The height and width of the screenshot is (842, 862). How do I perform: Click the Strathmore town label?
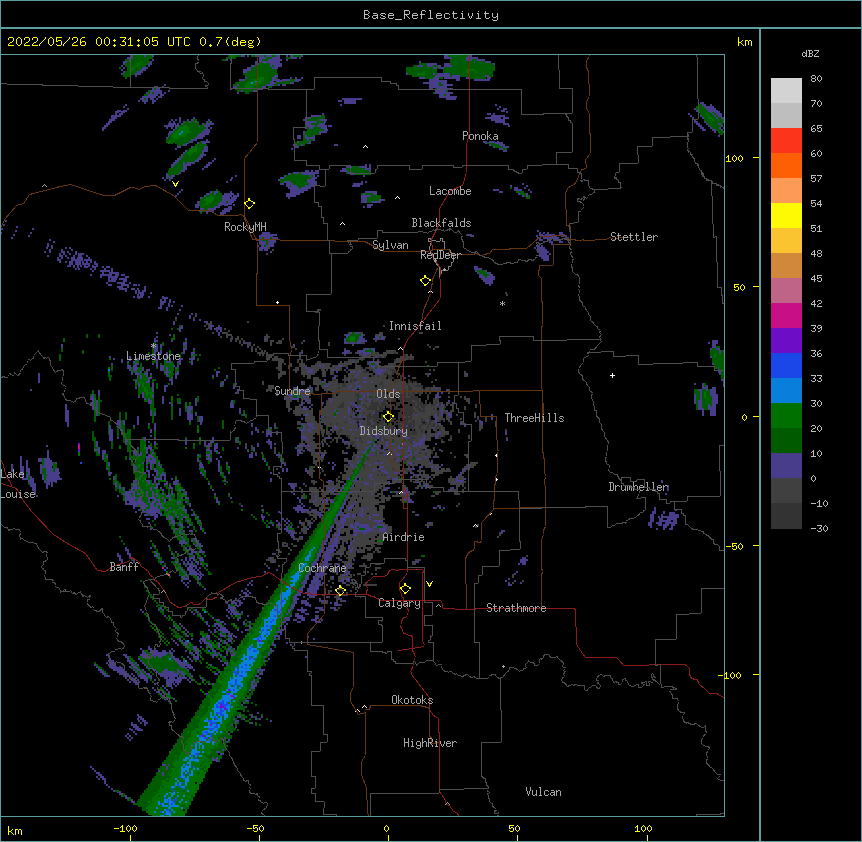[516, 608]
